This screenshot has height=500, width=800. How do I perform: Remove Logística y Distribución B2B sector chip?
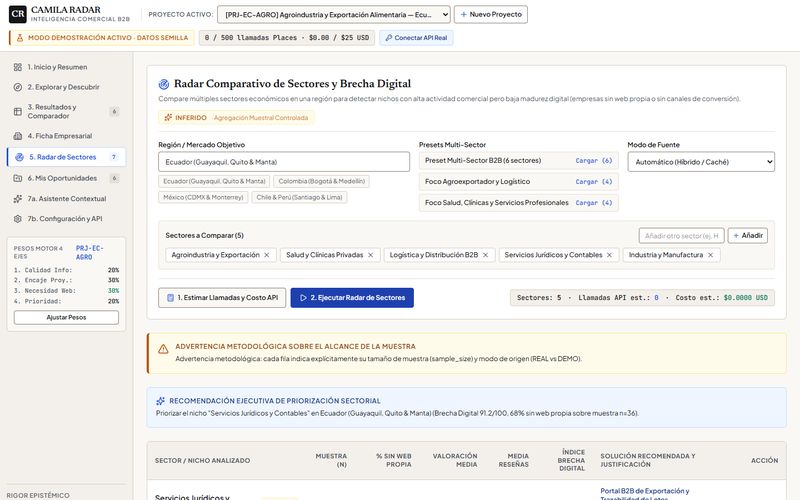pos(485,255)
